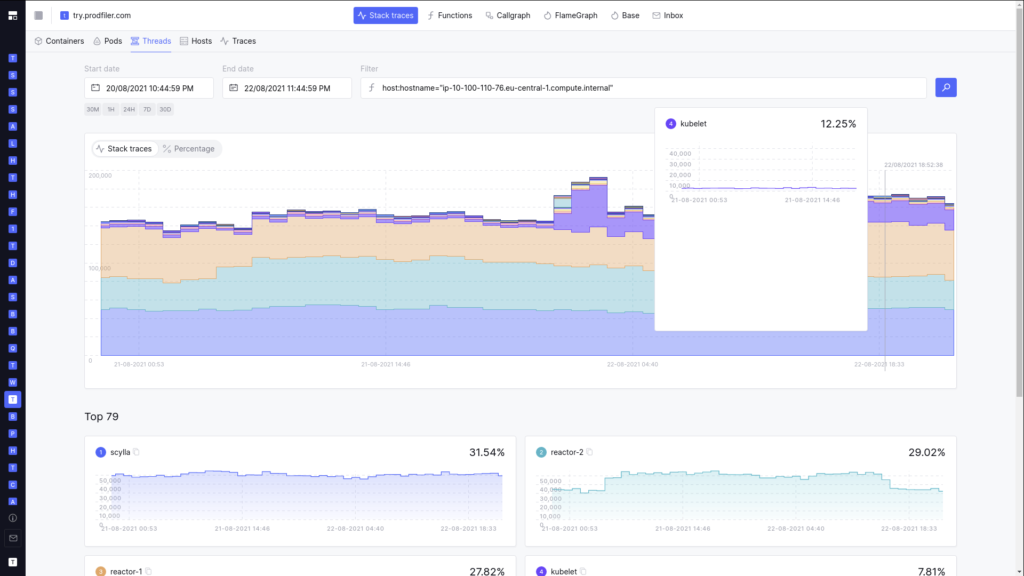Click the 29.02% value on reactor-2 card
1024x576 pixels.
pyautogui.click(x=927, y=452)
